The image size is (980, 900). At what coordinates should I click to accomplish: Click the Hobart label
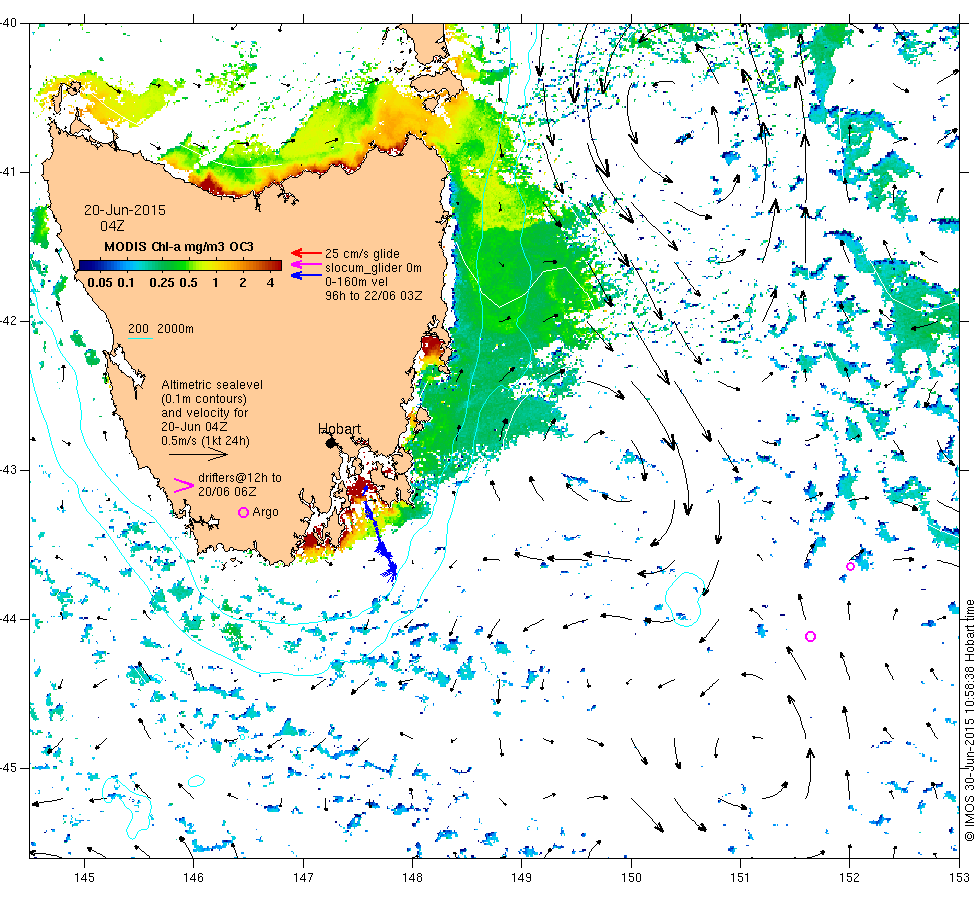[339, 429]
